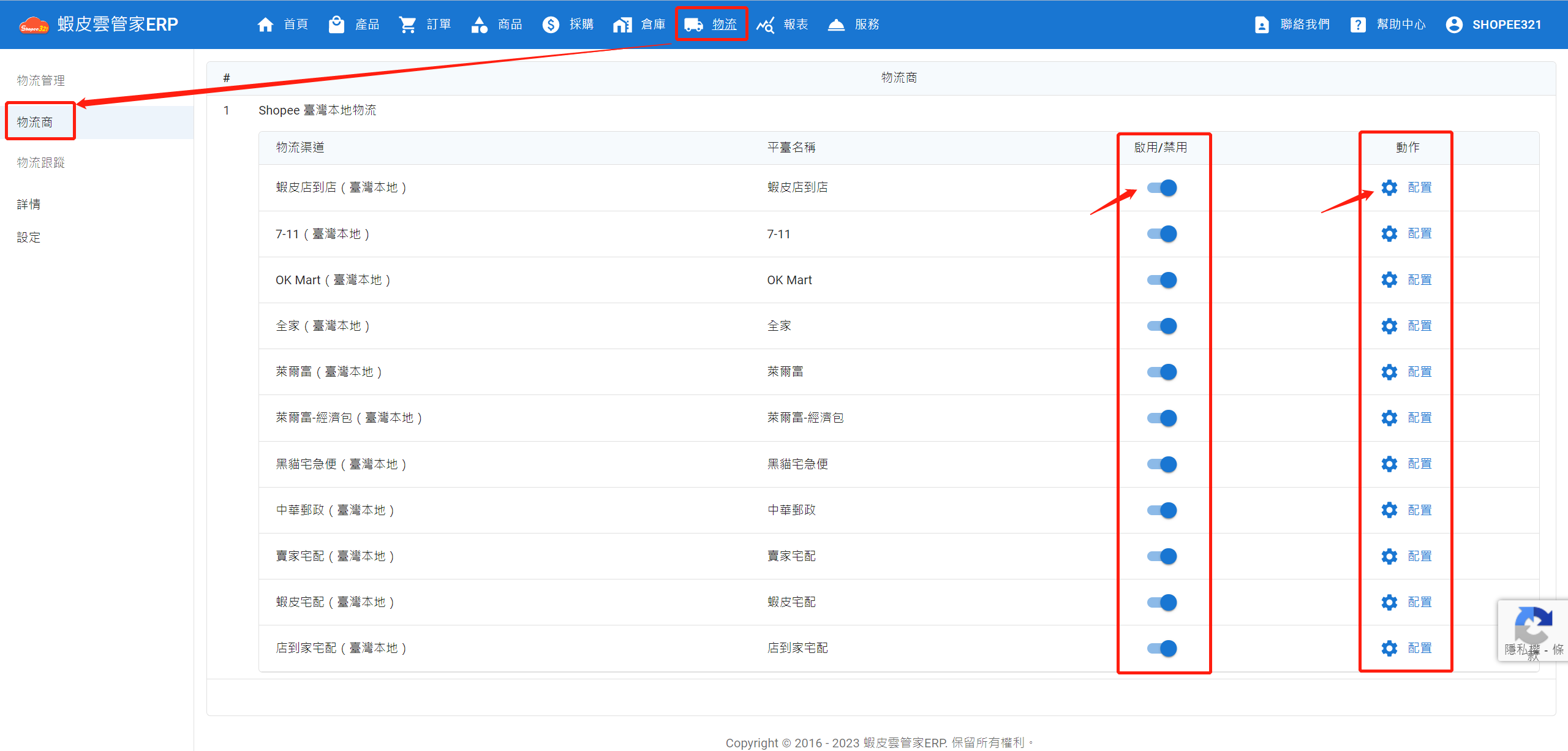
Task: Toggle the 中華郵政 channel switch
Action: tap(1162, 510)
